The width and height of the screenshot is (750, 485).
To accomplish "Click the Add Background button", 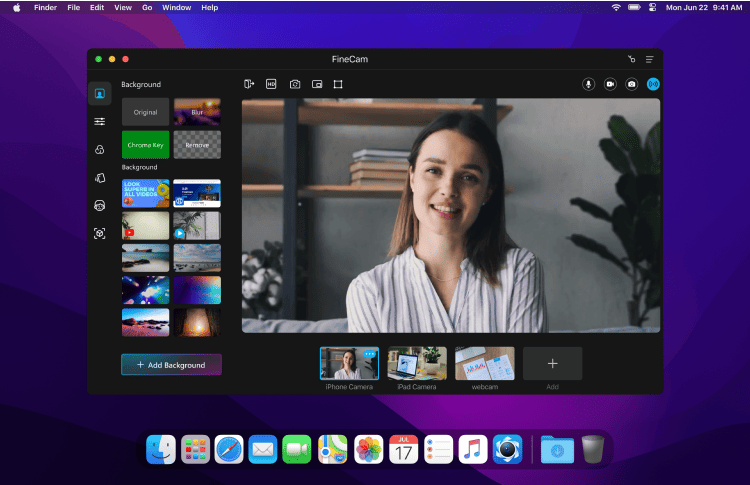I will tap(171, 365).
